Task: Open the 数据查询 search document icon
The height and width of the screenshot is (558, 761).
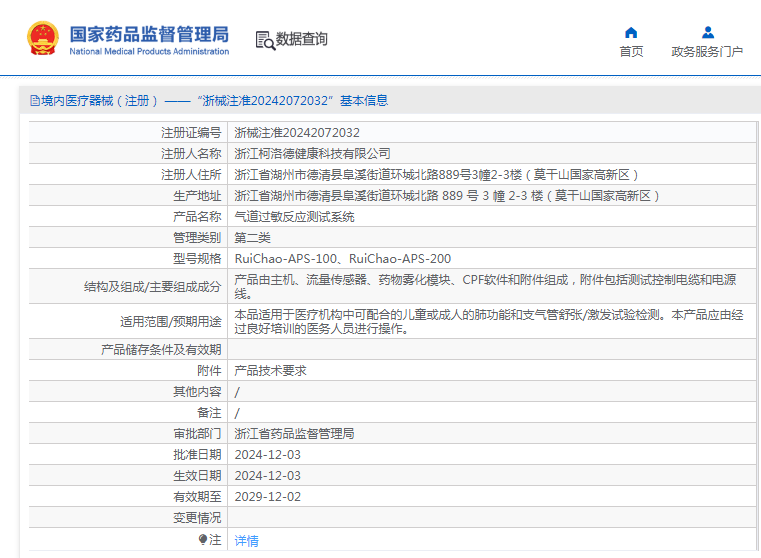Action: tap(265, 40)
